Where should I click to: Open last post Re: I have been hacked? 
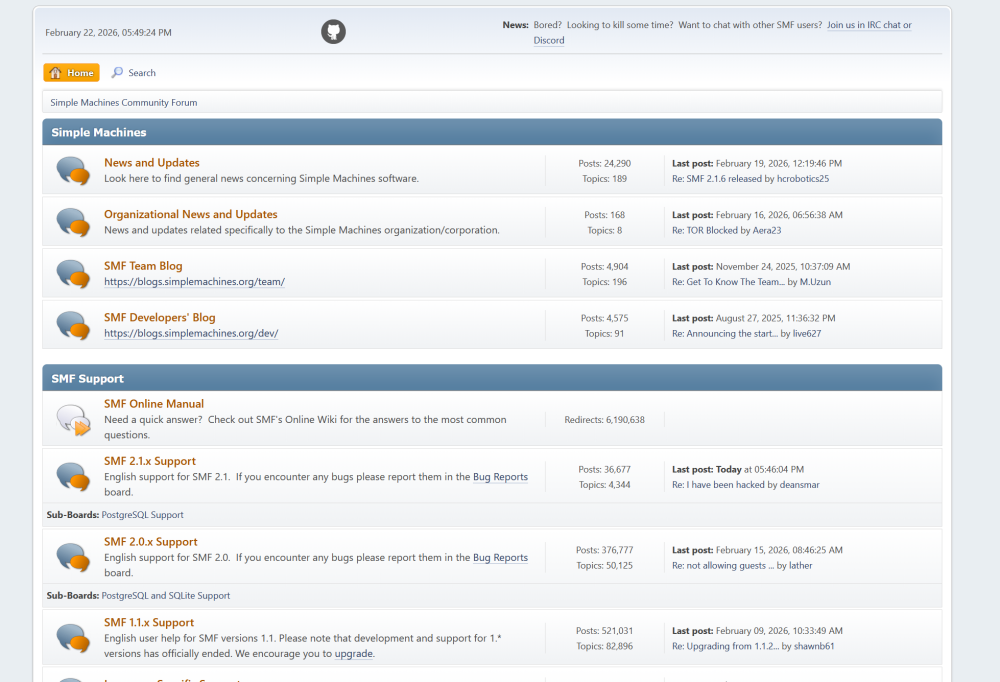point(718,485)
